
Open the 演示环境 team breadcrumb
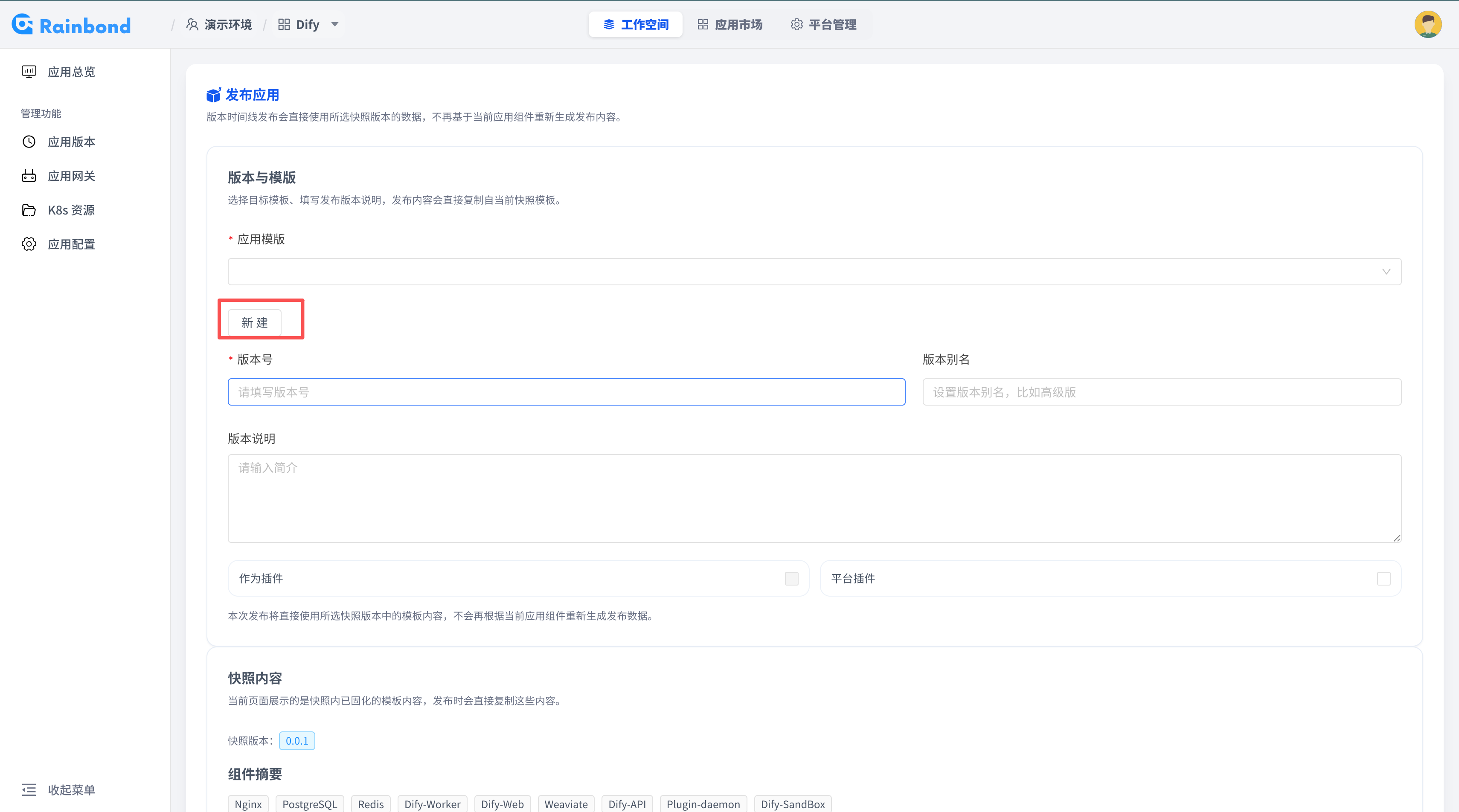click(219, 24)
